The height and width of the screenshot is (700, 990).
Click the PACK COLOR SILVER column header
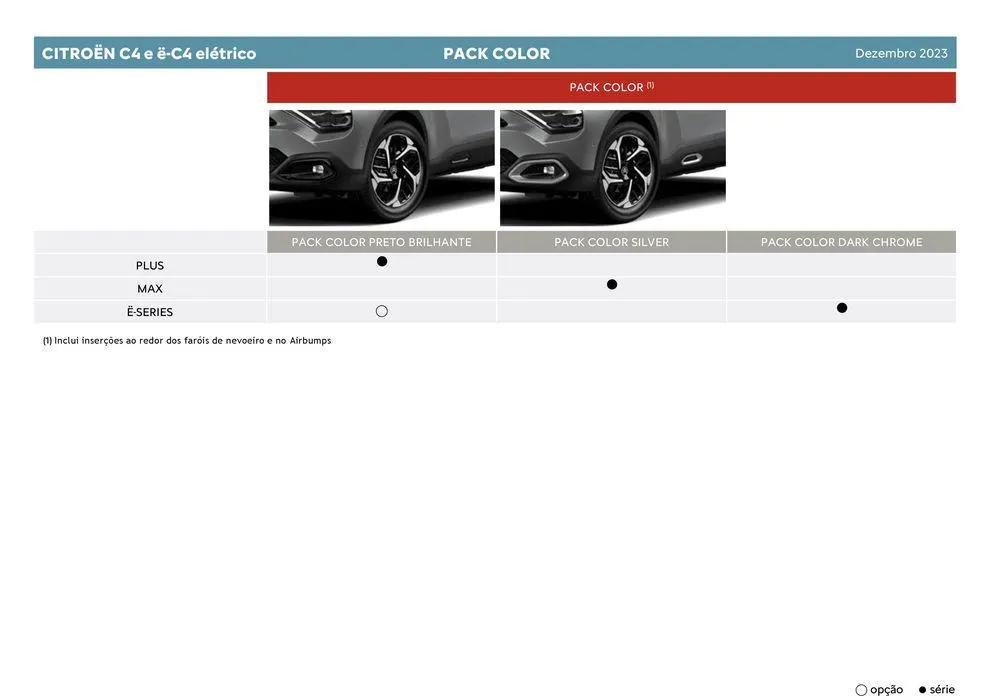611,240
